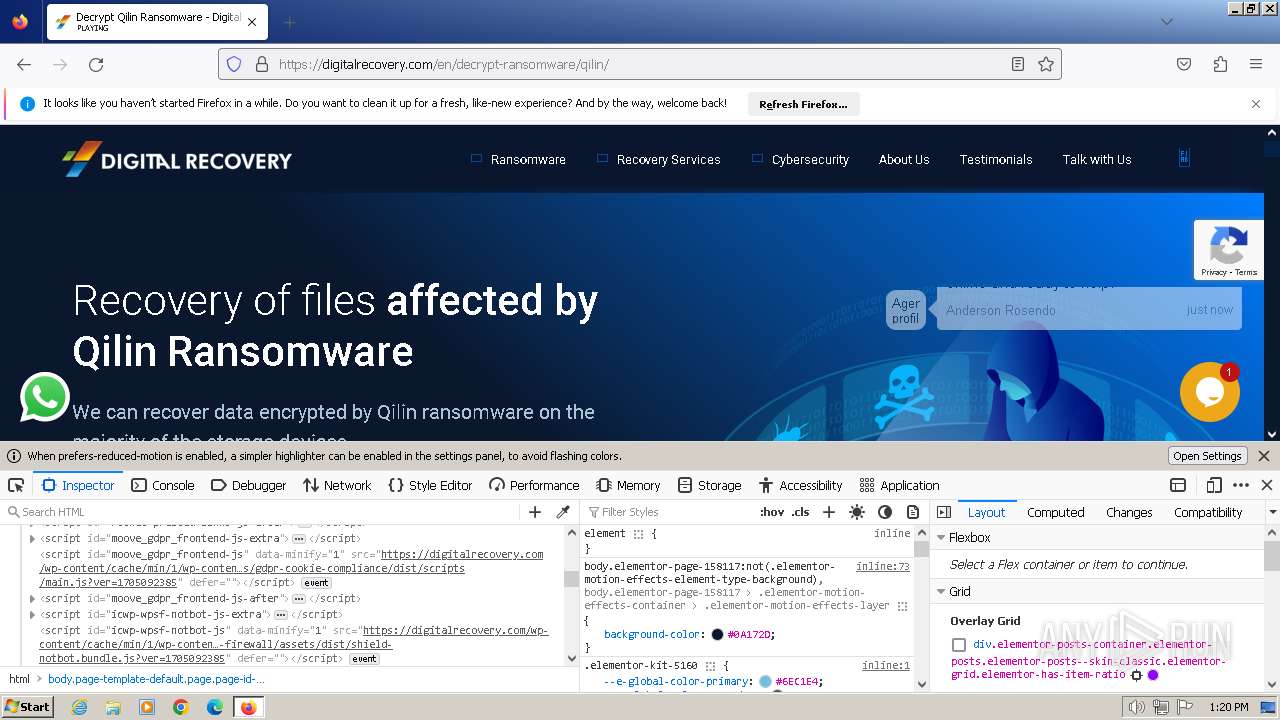Screen dimensions: 1280x720
Task: Expand moove_gdpr_frontend-js-extra script node
Action: tap(32, 538)
